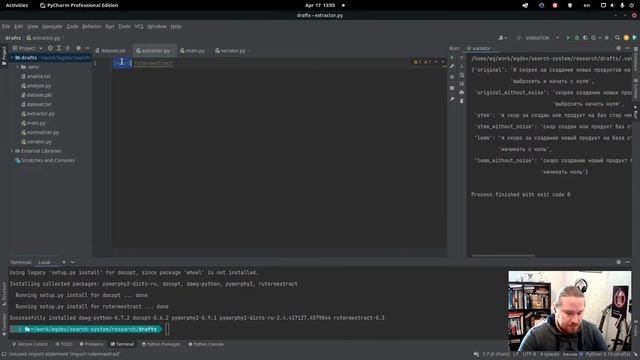
Task: Open terminal sessions dropdown arrow
Action: coord(73,262)
